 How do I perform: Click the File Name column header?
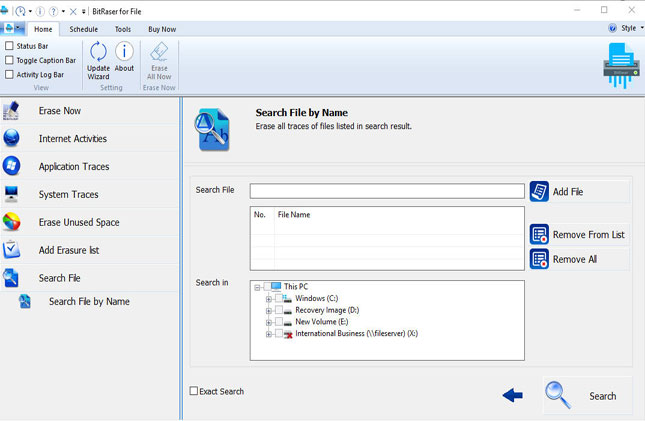click(294, 214)
